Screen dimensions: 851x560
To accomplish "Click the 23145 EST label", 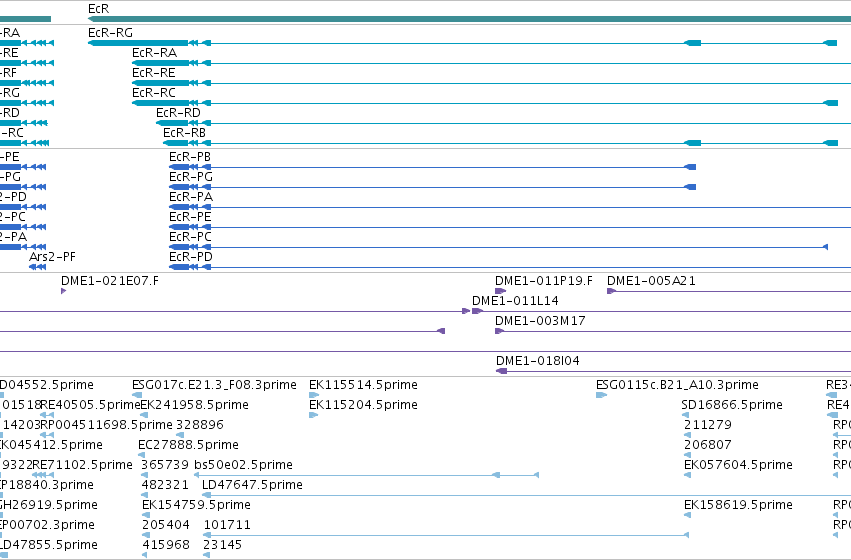I will pyautogui.click(x=223, y=545).
